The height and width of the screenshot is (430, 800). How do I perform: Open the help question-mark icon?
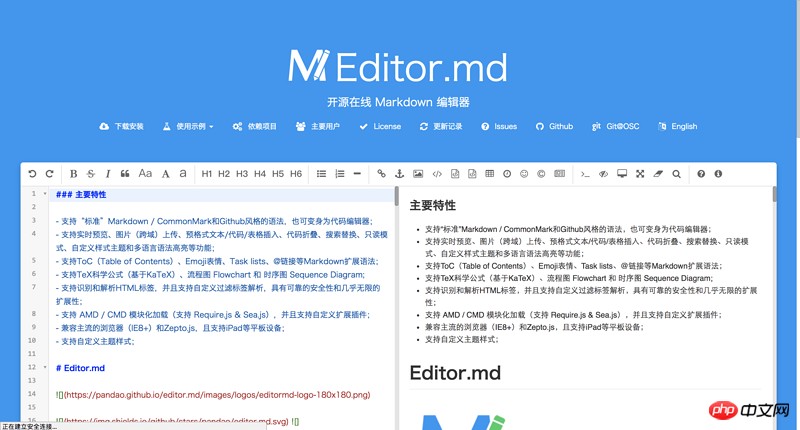701,173
